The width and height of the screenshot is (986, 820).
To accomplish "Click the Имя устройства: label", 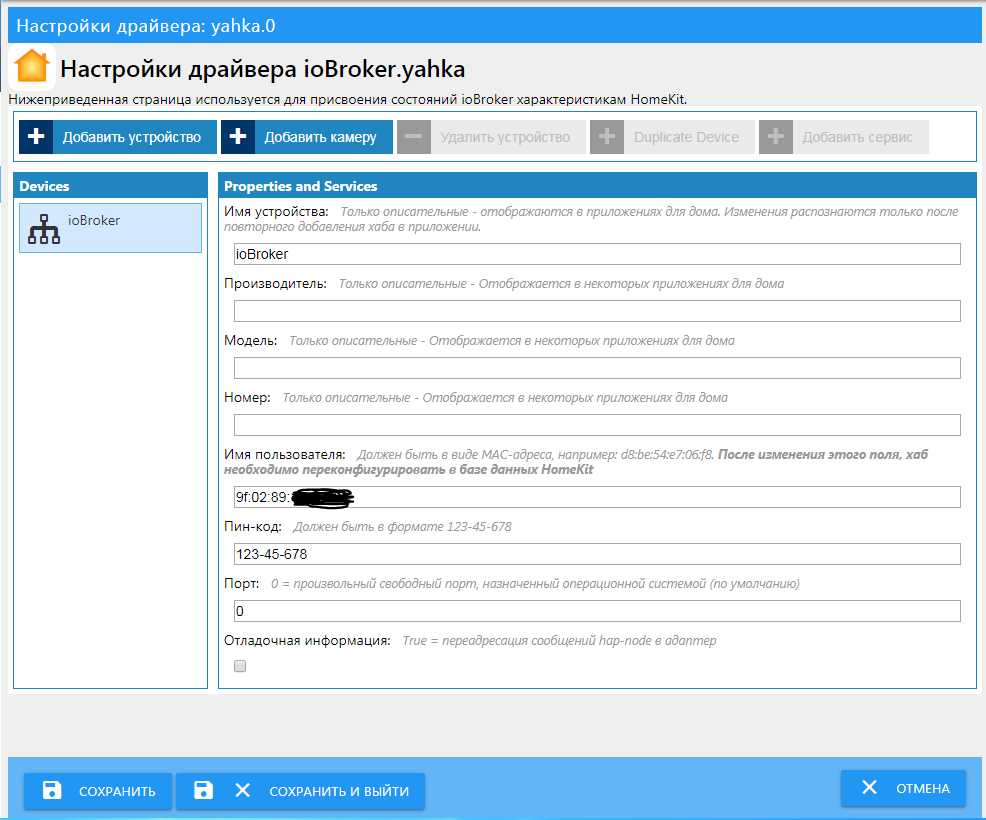I will coord(276,211).
